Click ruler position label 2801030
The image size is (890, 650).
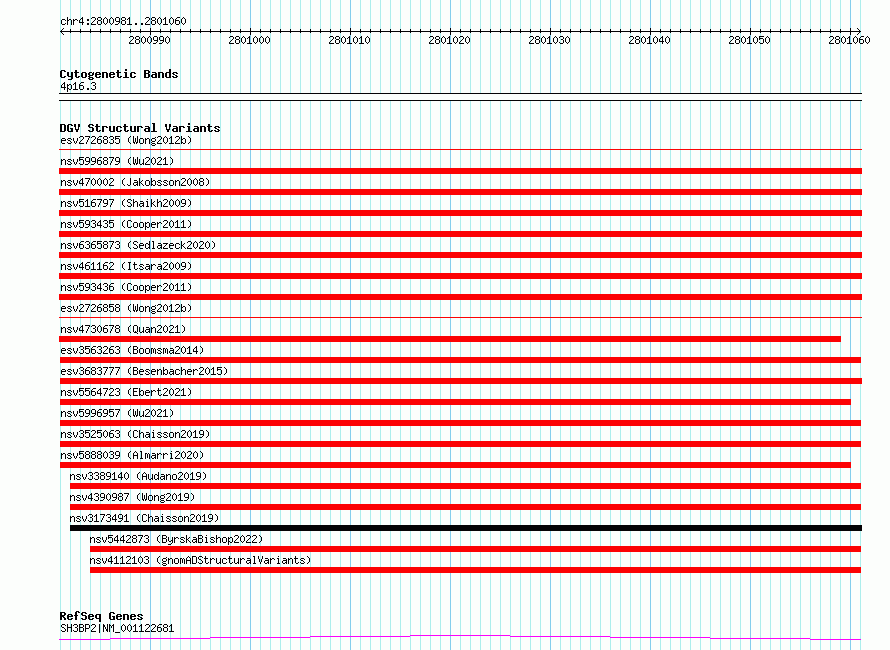point(549,40)
